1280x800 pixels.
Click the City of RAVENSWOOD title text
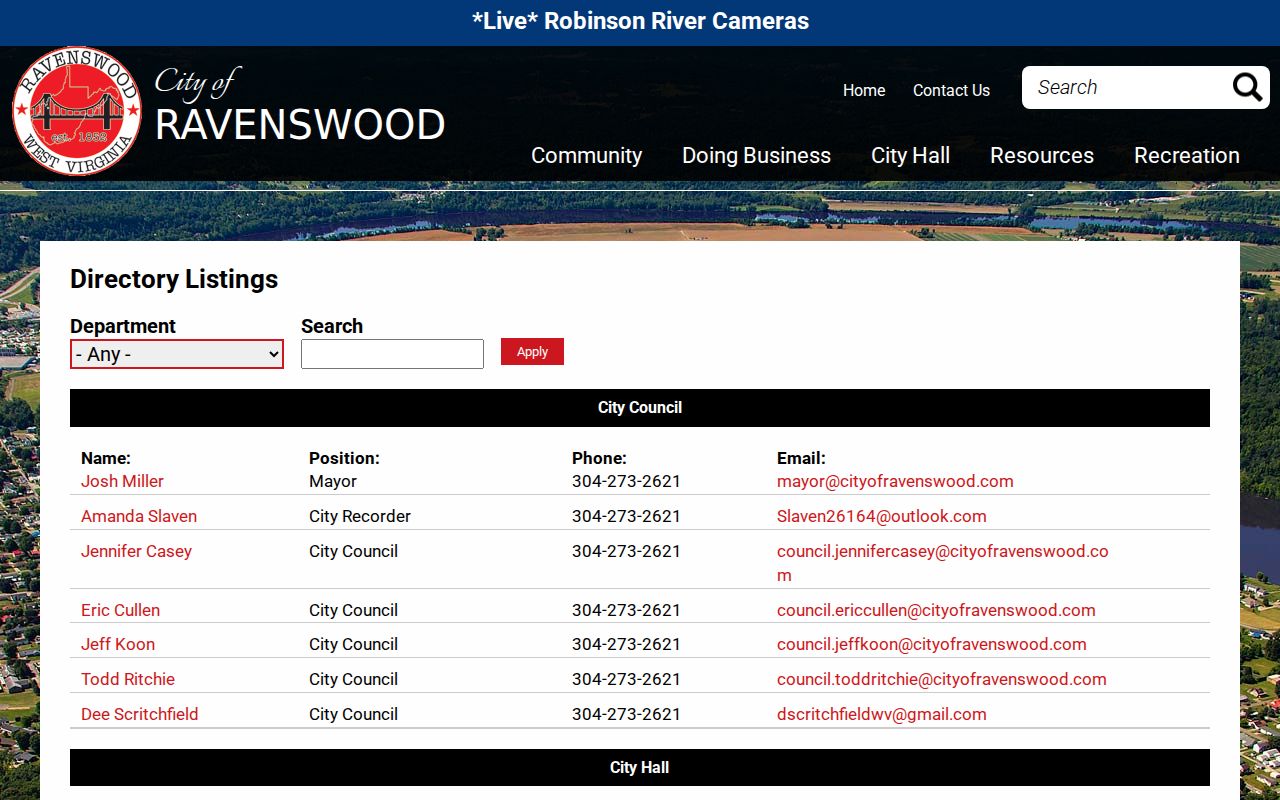(300, 106)
